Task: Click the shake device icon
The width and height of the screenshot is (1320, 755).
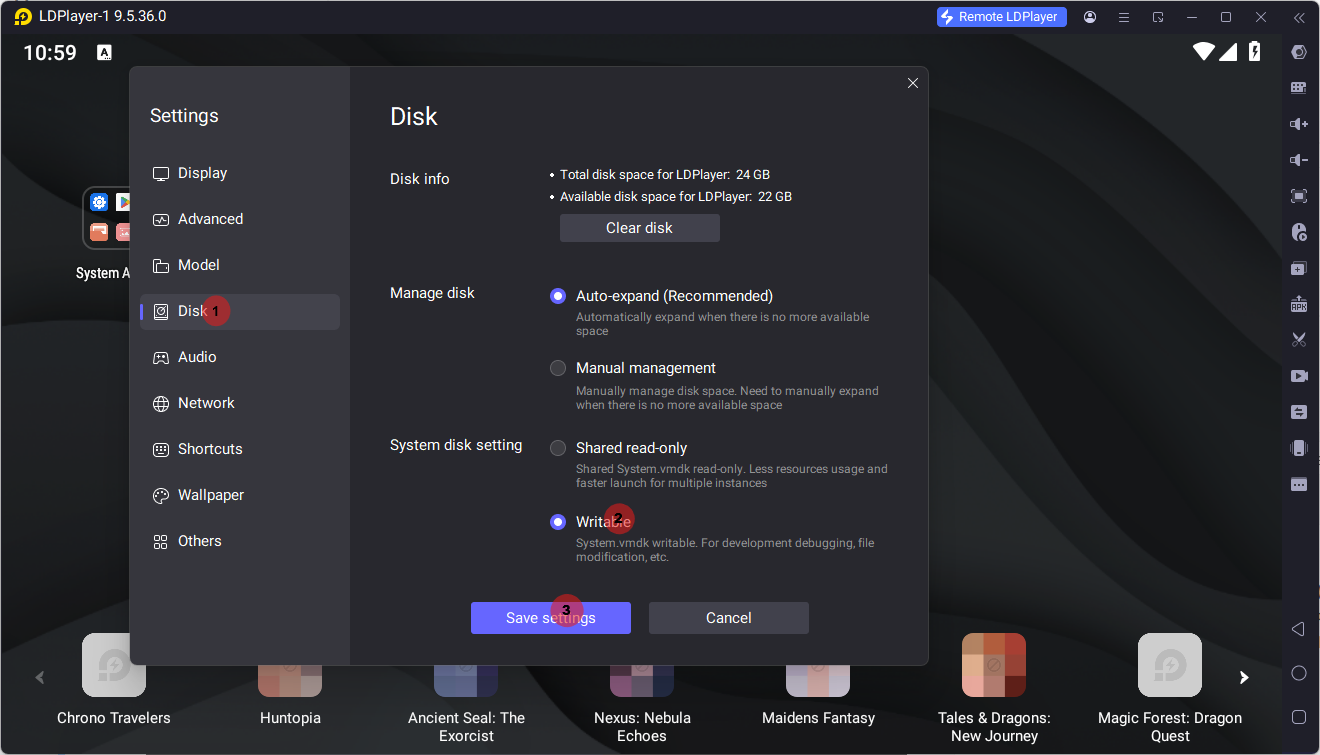Action: tap(1299, 448)
